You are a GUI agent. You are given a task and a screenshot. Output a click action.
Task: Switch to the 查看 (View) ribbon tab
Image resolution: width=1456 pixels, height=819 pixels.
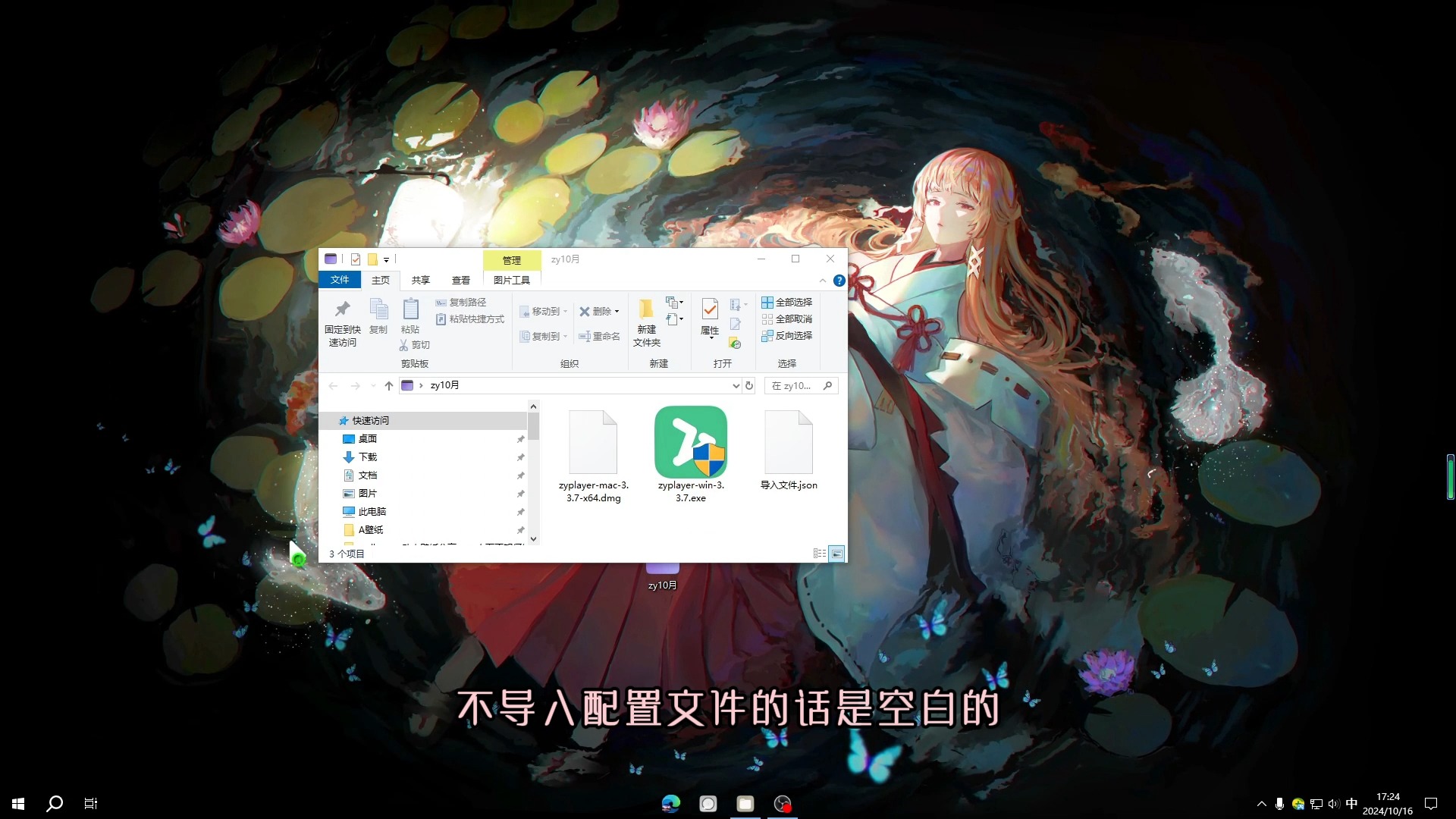click(x=460, y=280)
